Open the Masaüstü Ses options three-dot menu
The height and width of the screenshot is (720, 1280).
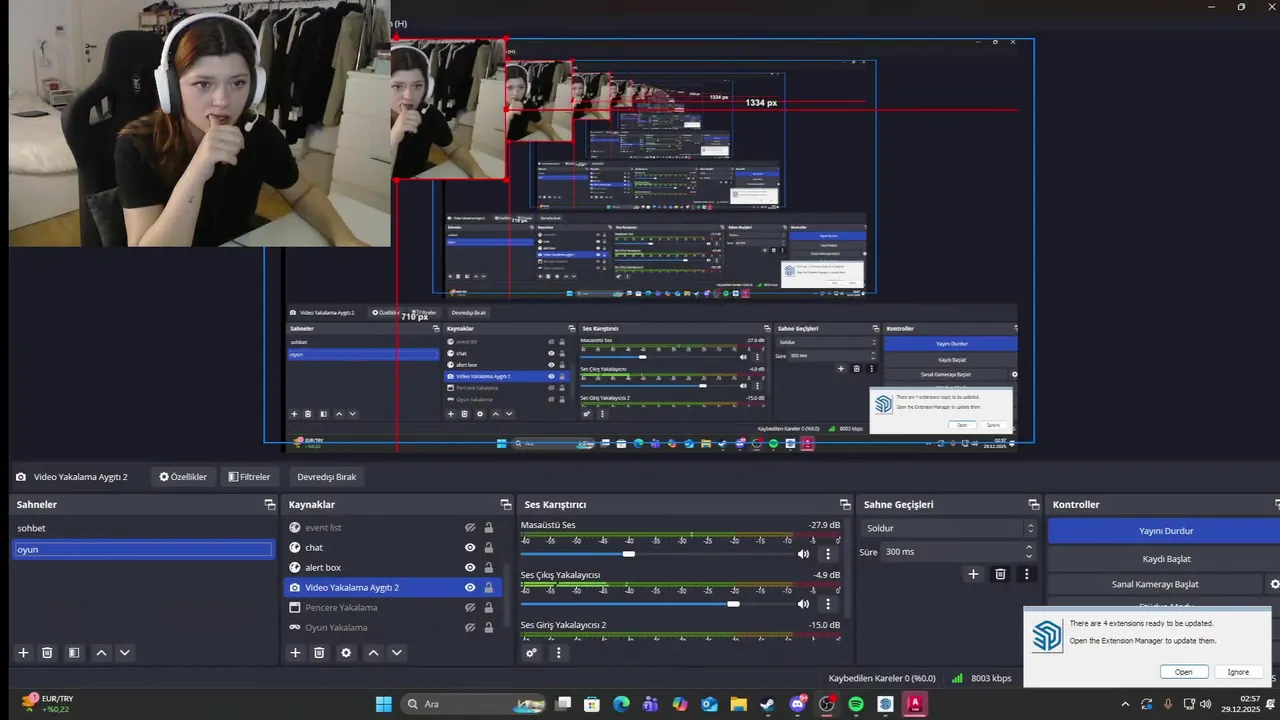(827, 553)
